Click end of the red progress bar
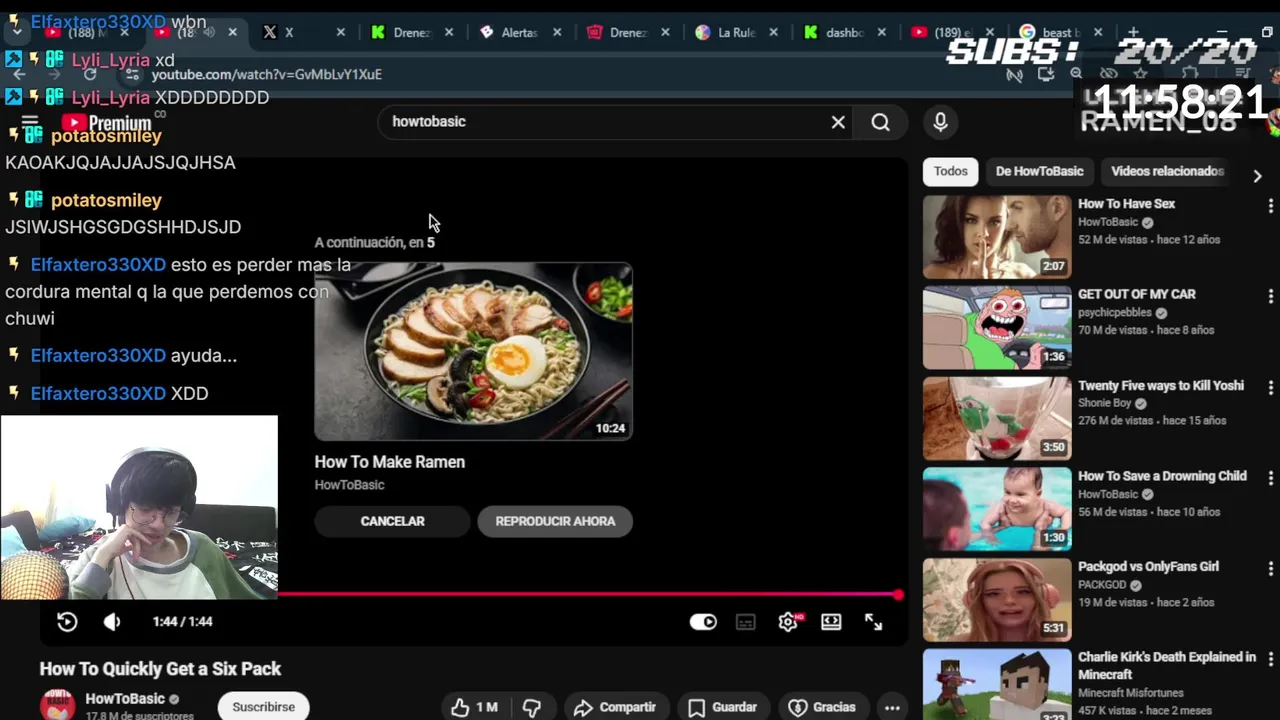The image size is (1280, 720). (898, 595)
